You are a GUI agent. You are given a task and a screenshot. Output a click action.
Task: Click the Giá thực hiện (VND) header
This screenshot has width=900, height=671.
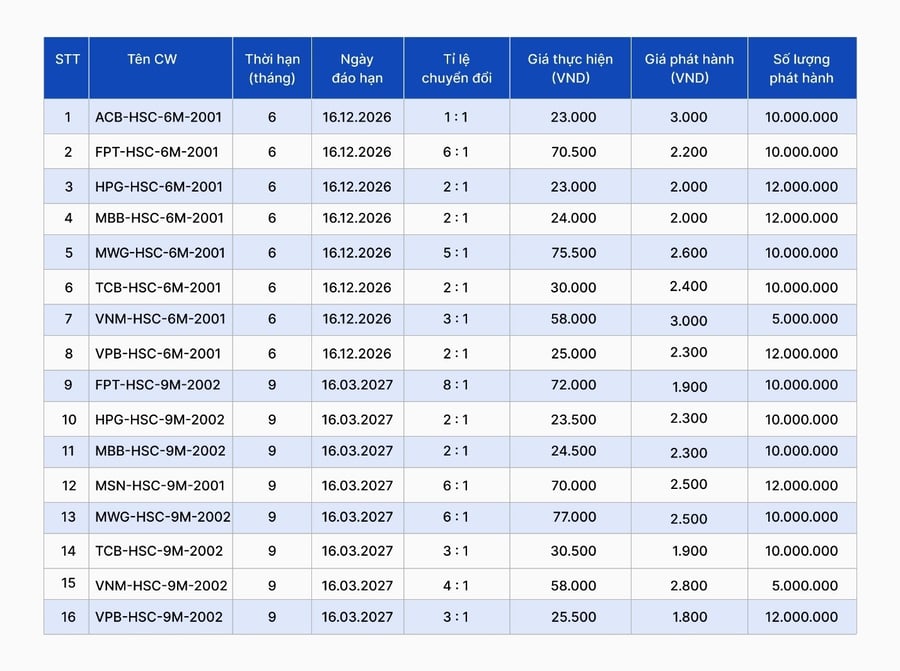pos(570,68)
